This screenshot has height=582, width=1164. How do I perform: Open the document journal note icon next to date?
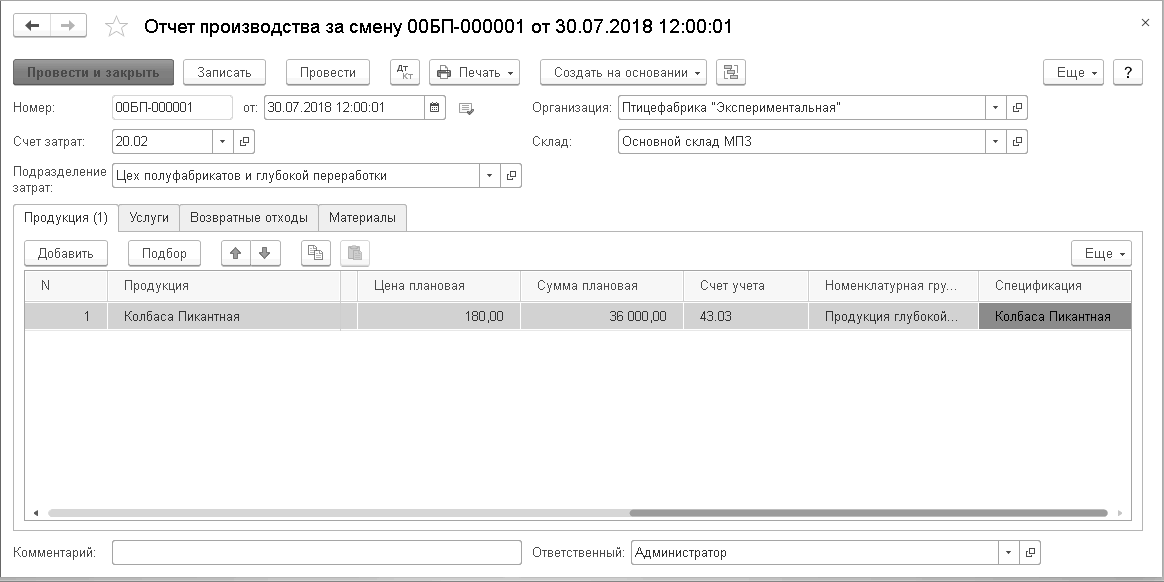[x=466, y=108]
